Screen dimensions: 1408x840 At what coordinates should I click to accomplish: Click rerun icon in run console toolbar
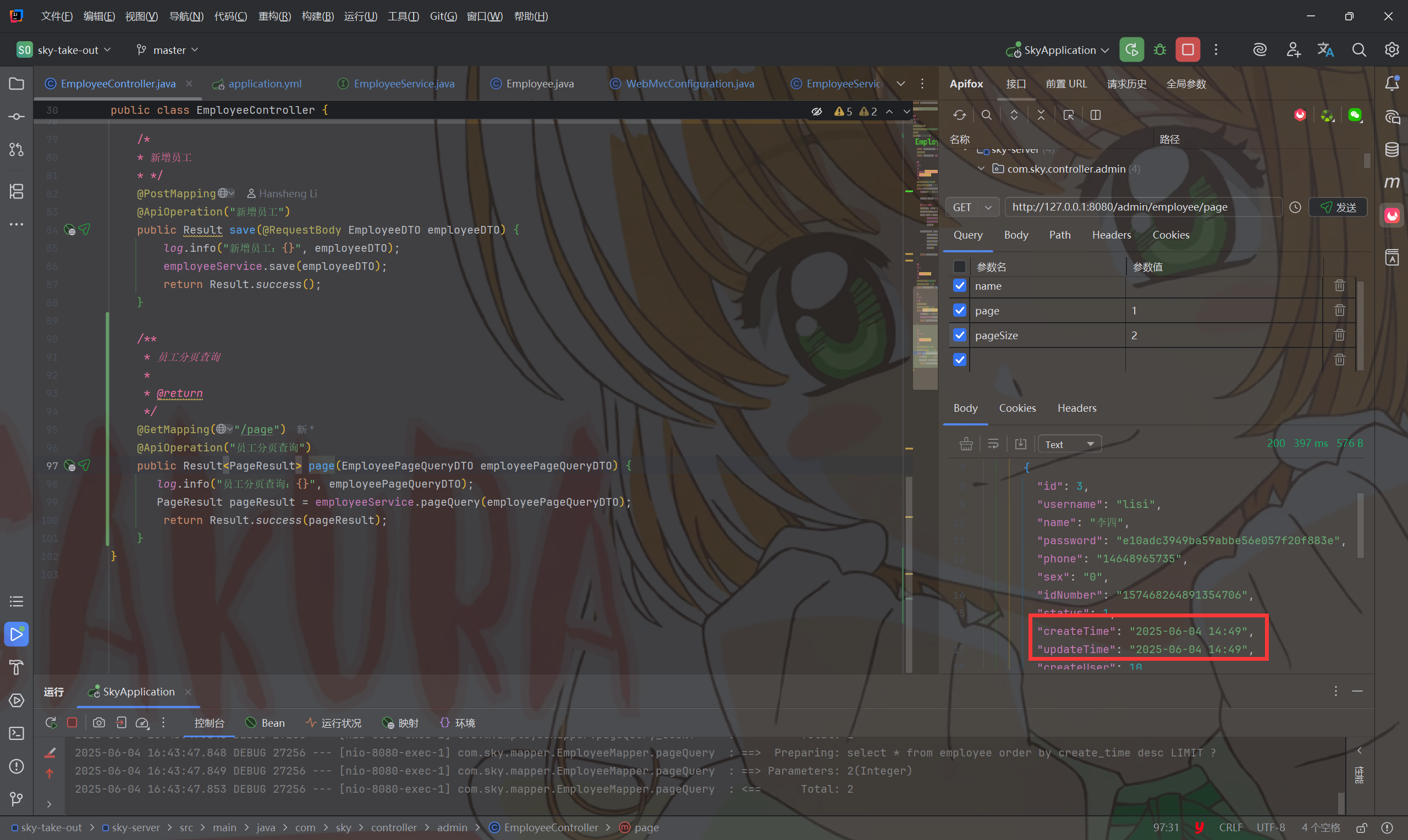pyautogui.click(x=51, y=723)
